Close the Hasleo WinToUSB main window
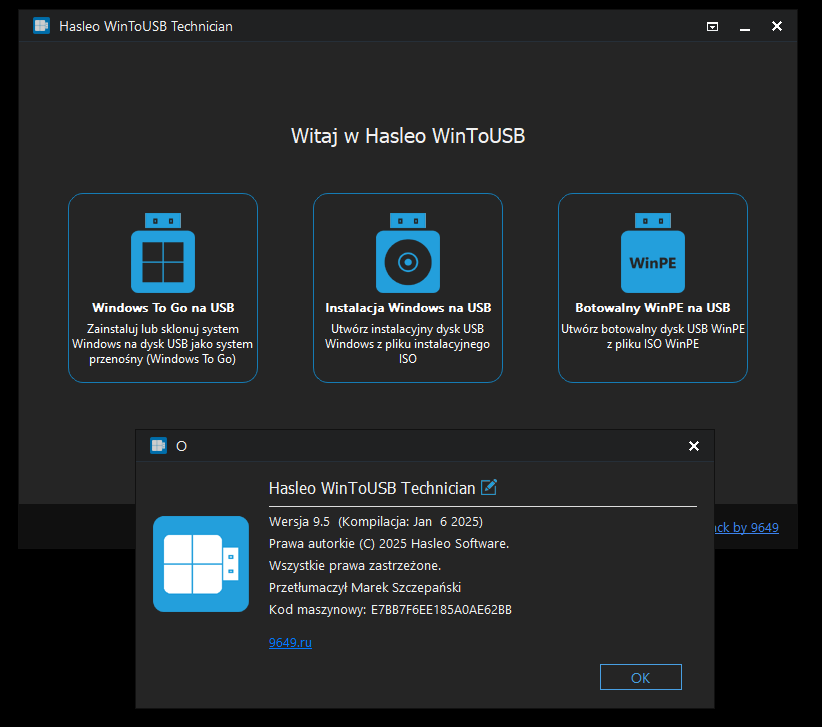The image size is (822, 727). [777, 26]
